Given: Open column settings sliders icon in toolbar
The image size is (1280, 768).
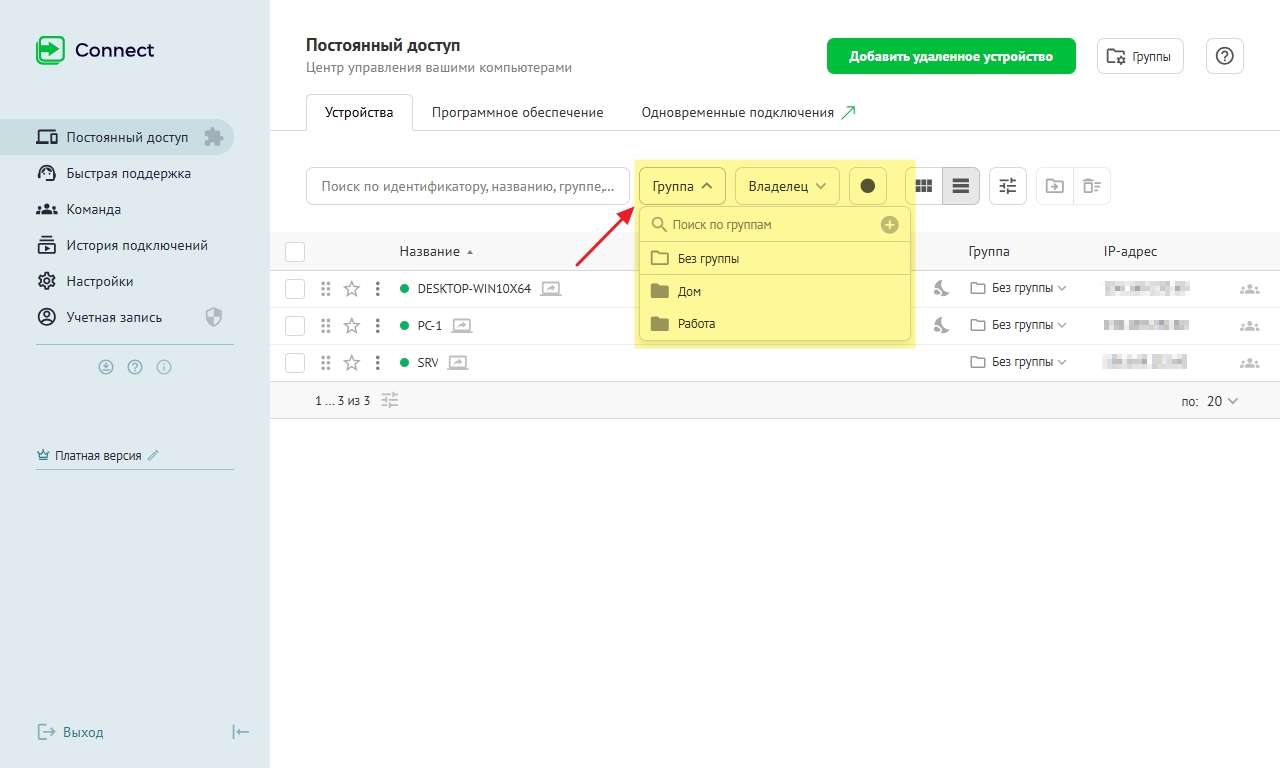Looking at the screenshot, I should [1008, 186].
